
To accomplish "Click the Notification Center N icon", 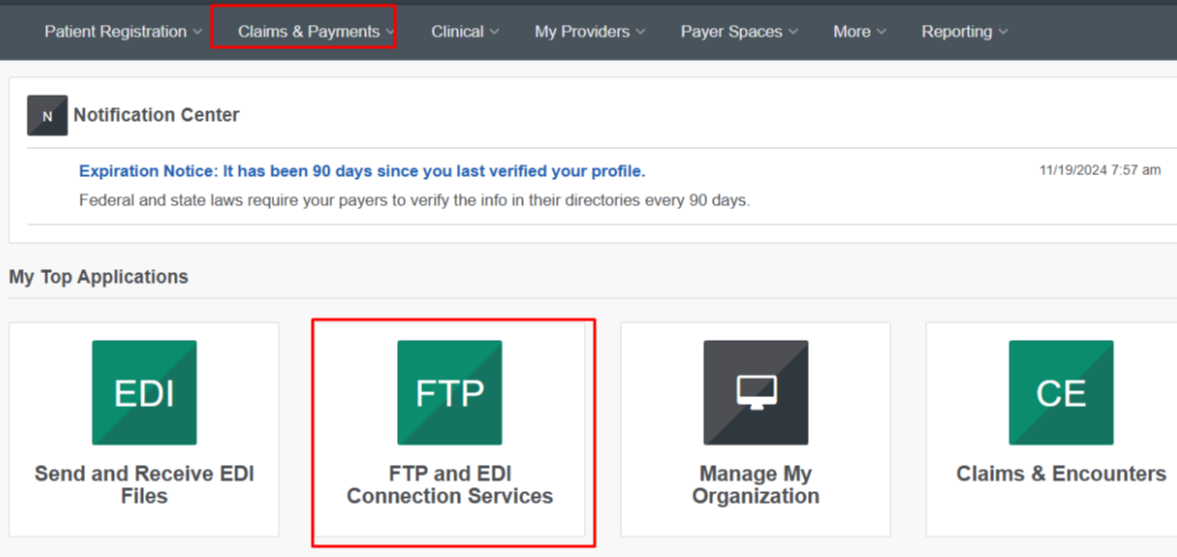I will pos(47,116).
